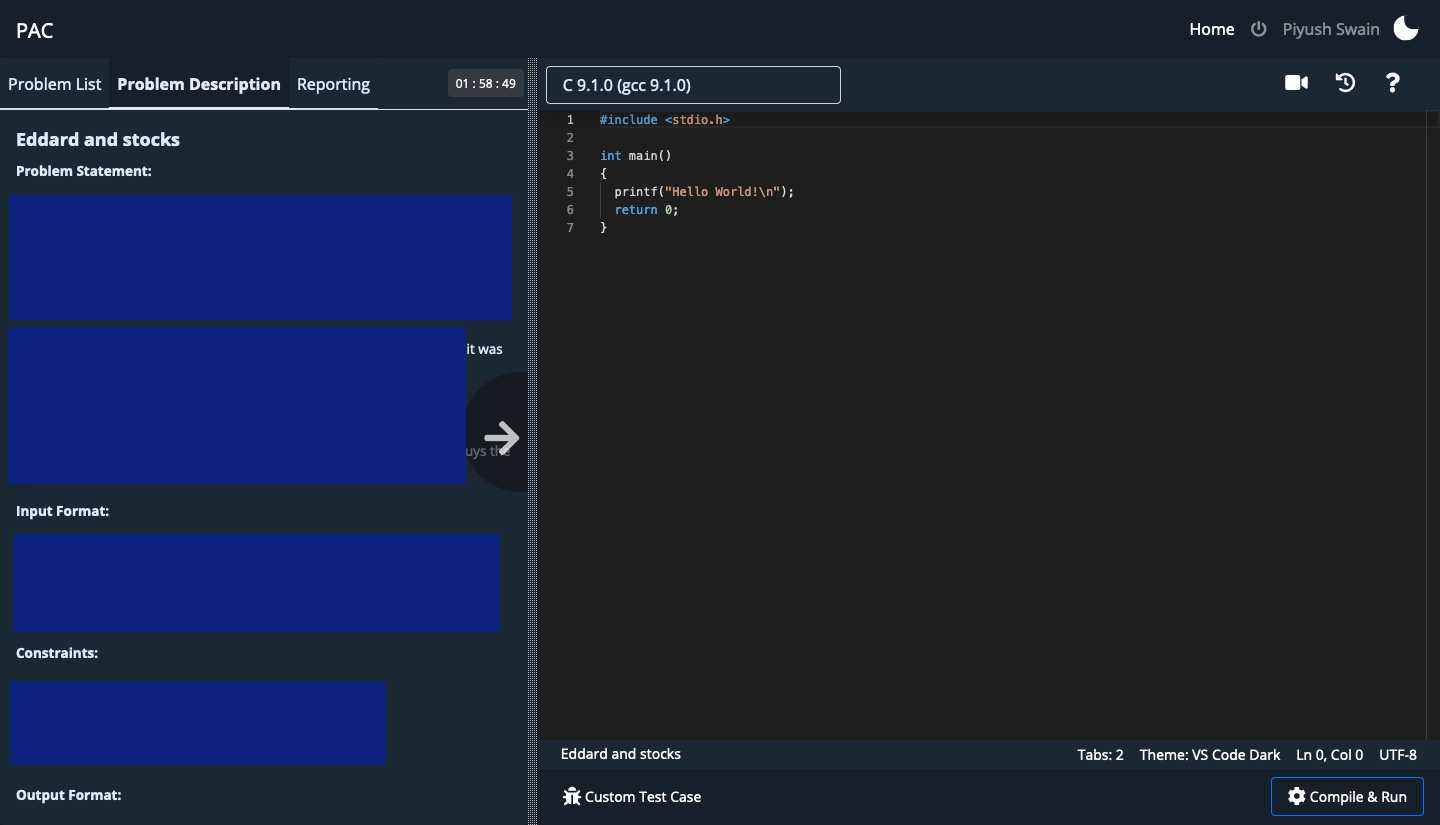1440x825 pixels.
Task: Open the Problem List tab
Action: coord(54,84)
